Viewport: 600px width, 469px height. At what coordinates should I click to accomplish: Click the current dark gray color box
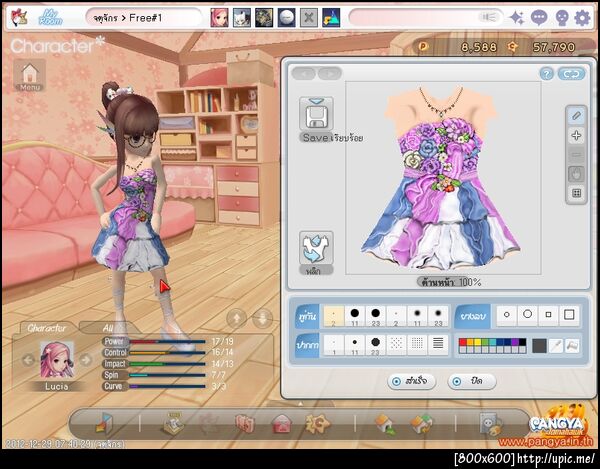[539, 346]
